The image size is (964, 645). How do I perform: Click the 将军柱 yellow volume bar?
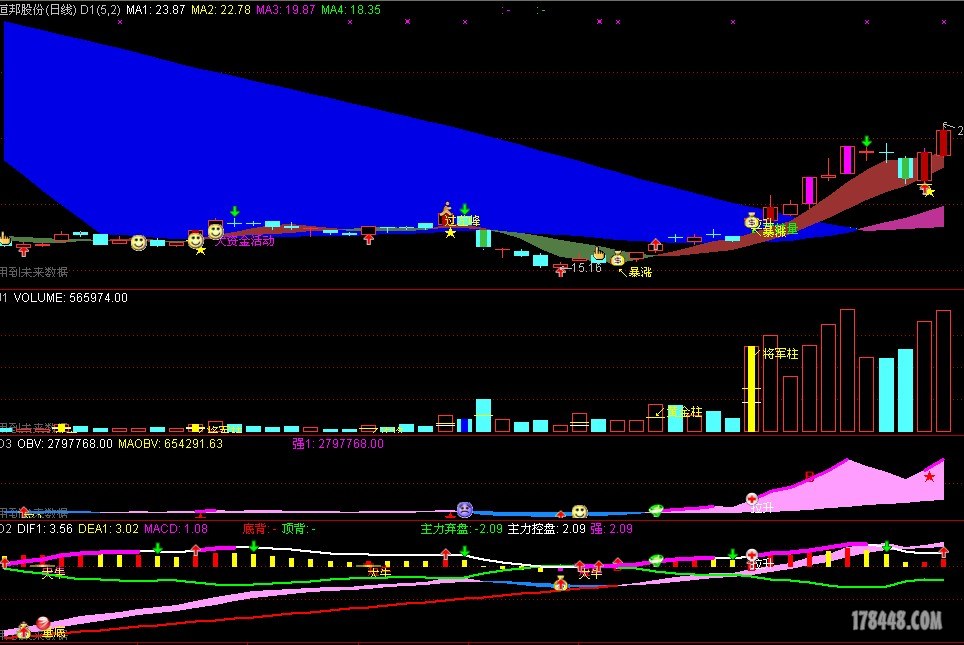coord(750,388)
